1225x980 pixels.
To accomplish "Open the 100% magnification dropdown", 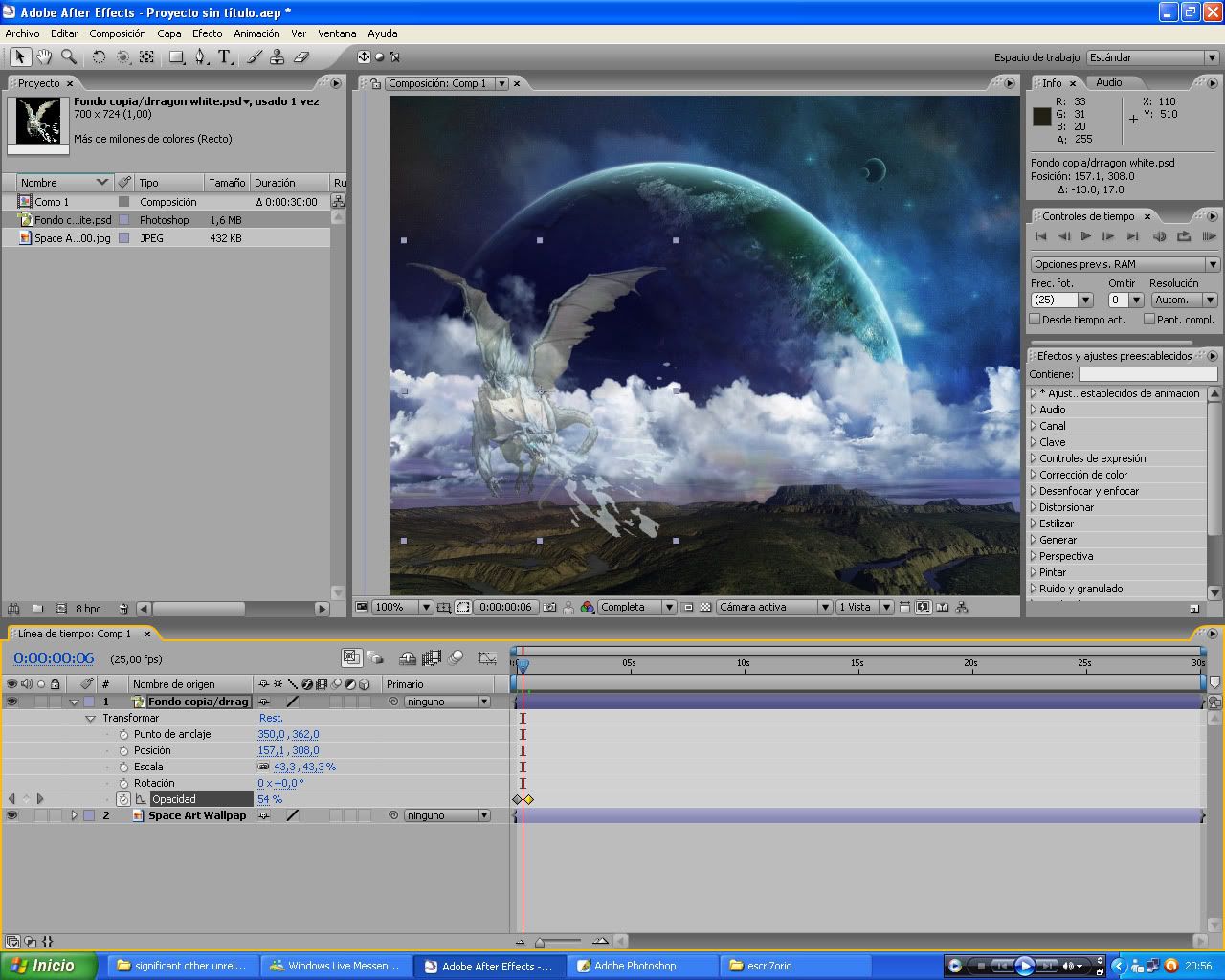I will click(x=402, y=607).
